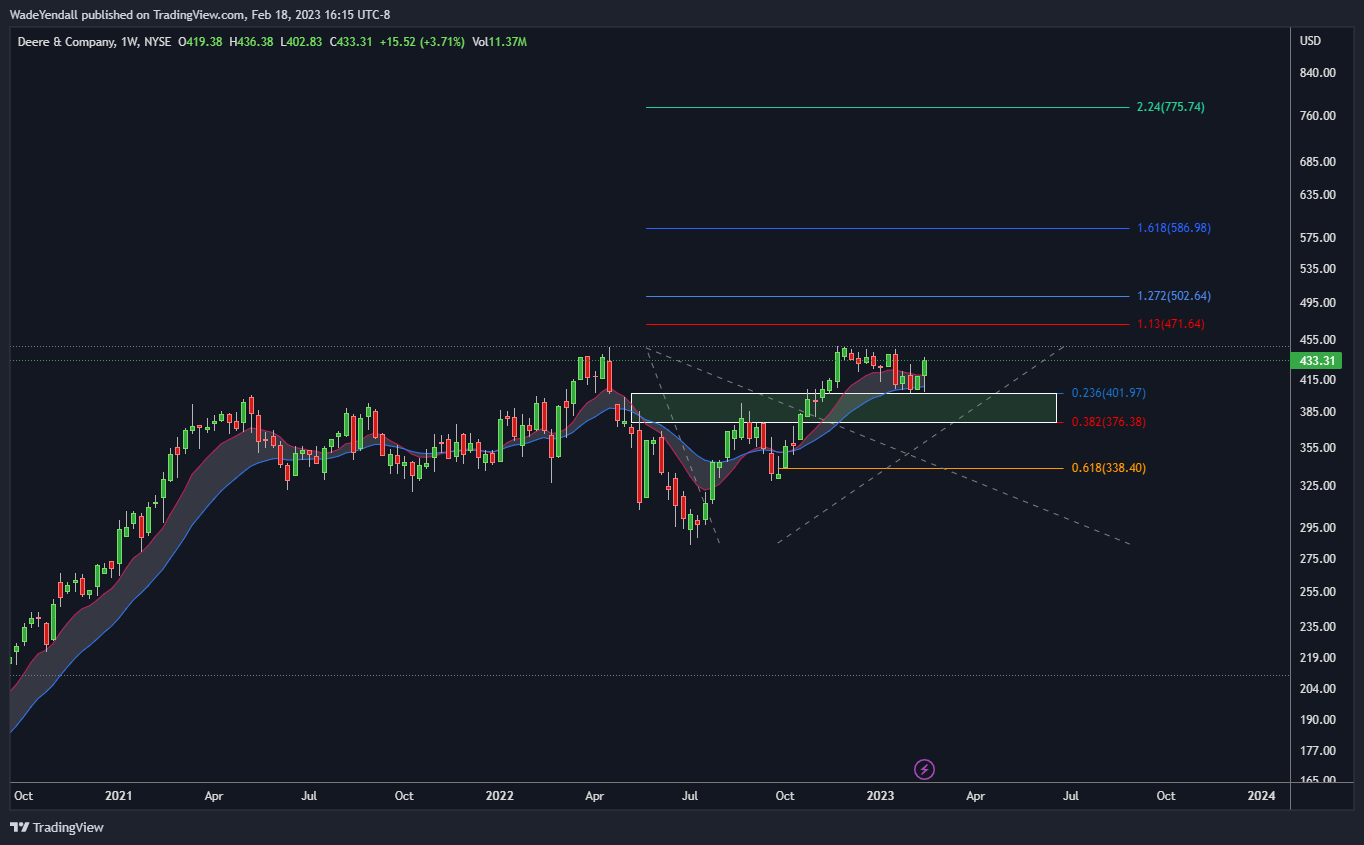Click the Vol11.37M volume readout

coord(499,42)
